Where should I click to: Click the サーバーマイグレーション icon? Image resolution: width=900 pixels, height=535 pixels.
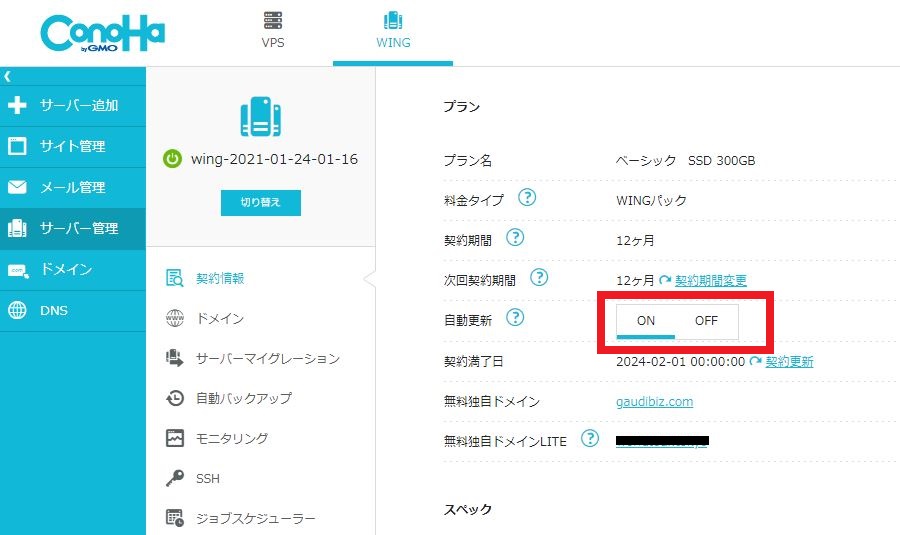tap(174, 358)
